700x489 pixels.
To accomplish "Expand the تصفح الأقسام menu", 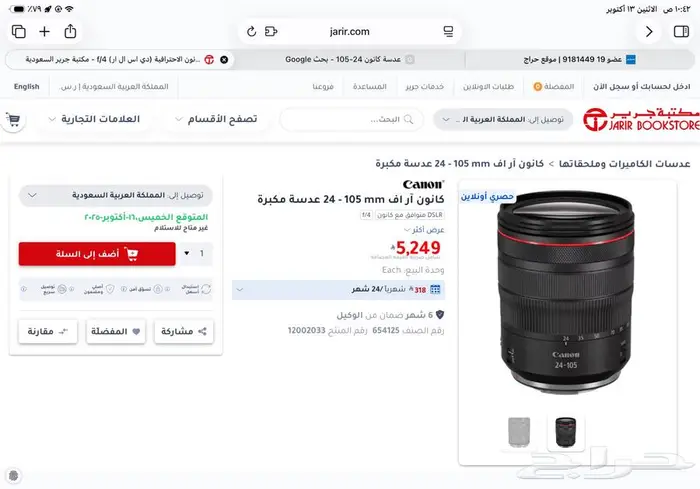I will [216, 119].
